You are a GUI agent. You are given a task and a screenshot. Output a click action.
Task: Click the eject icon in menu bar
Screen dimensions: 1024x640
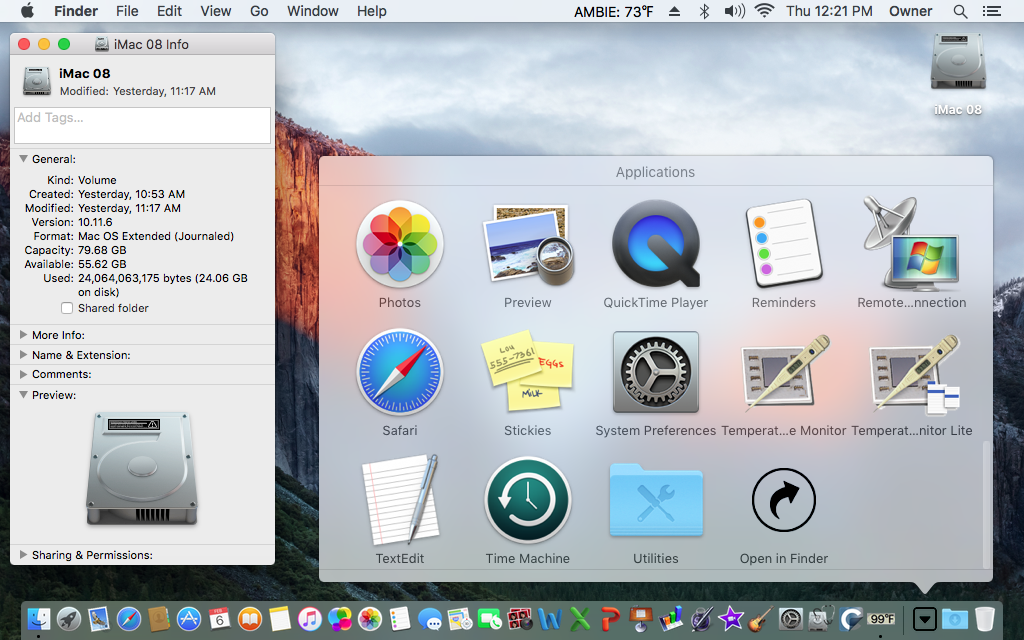click(675, 11)
